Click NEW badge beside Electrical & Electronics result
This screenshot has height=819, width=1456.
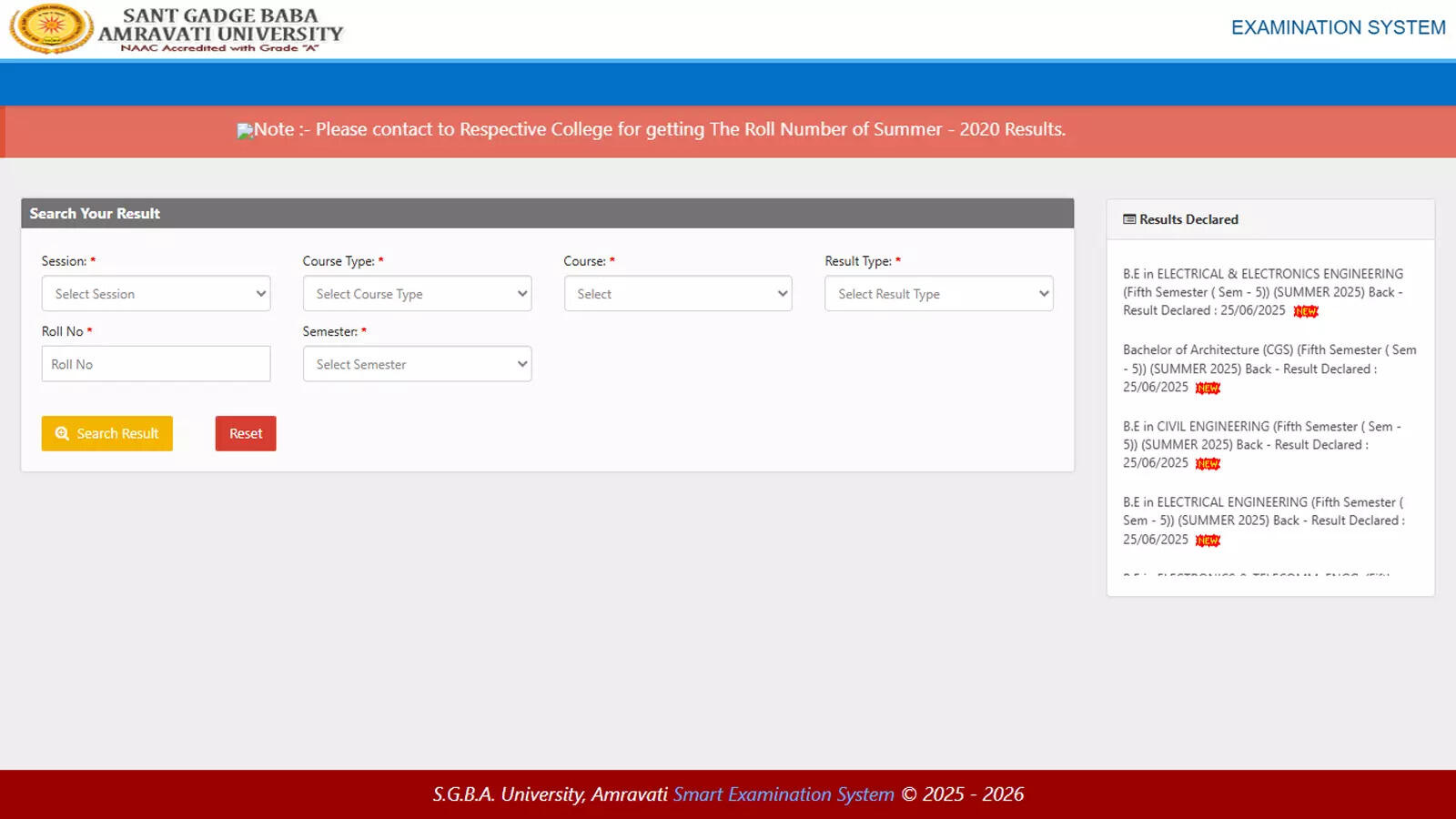(x=1306, y=311)
